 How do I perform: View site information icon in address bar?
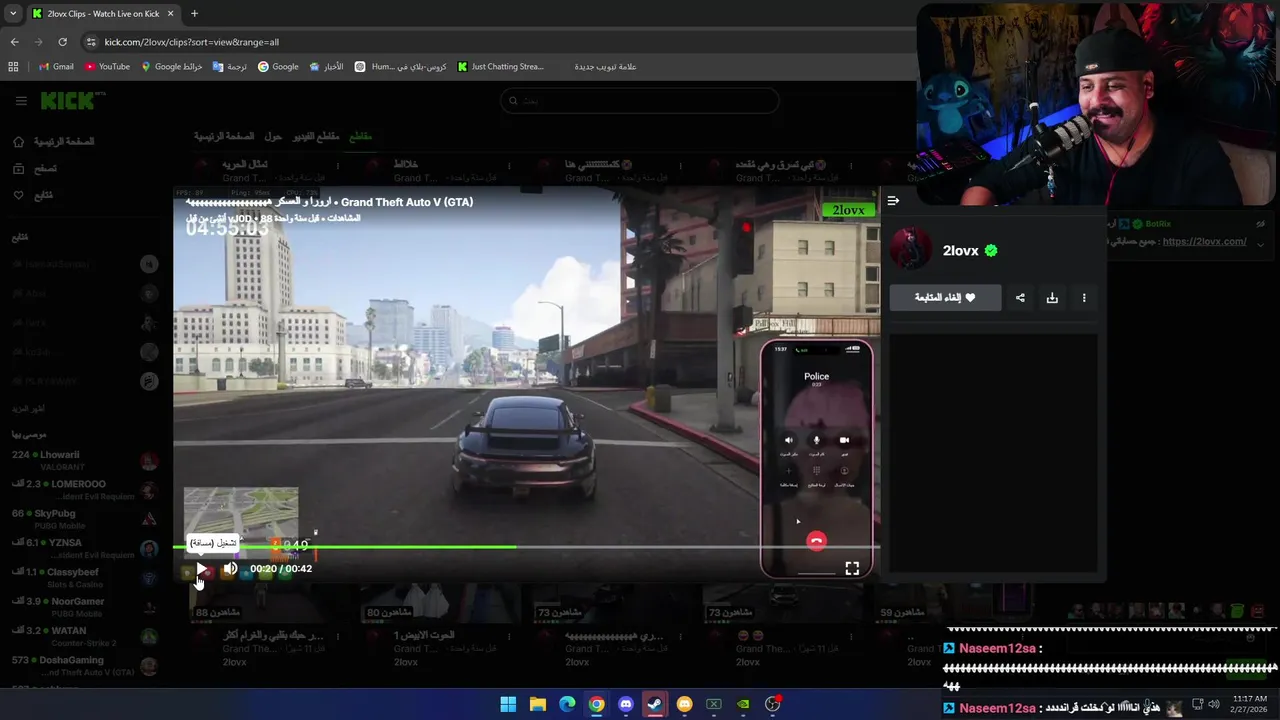click(x=91, y=42)
